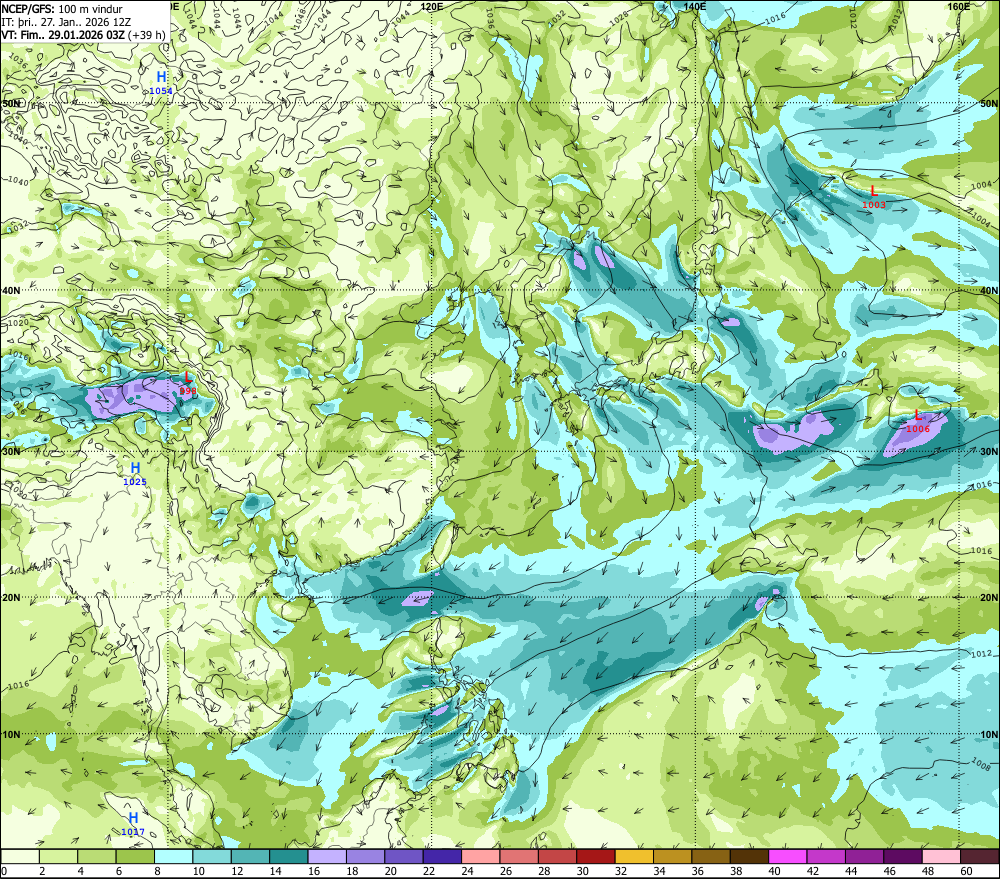Screen dimensions: 1000x879
Task: Pick the dark brown 38–40 legend swatch
Action: 749,856
